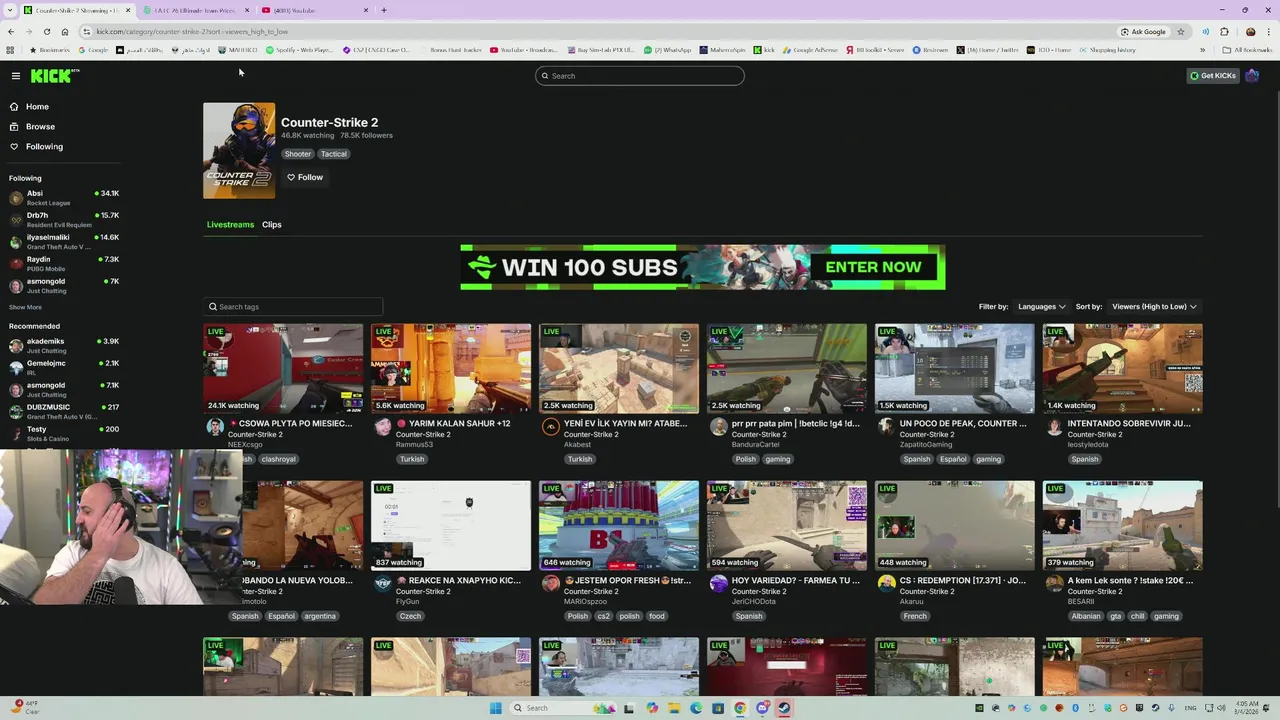The width and height of the screenshot is (1280, 720).
Task: Click the BanduraCartel streamer avatar
Action: (718, 427)
